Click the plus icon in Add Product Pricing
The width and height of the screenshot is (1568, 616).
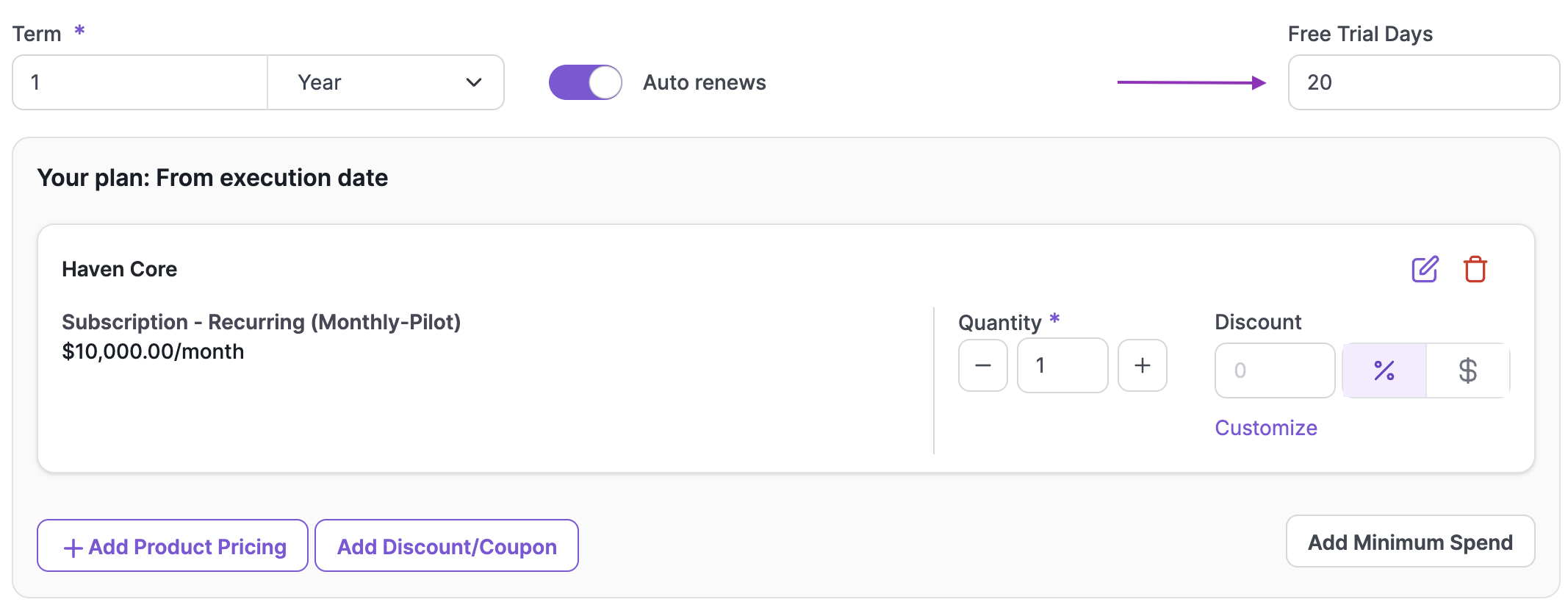[x=73, y=548]
